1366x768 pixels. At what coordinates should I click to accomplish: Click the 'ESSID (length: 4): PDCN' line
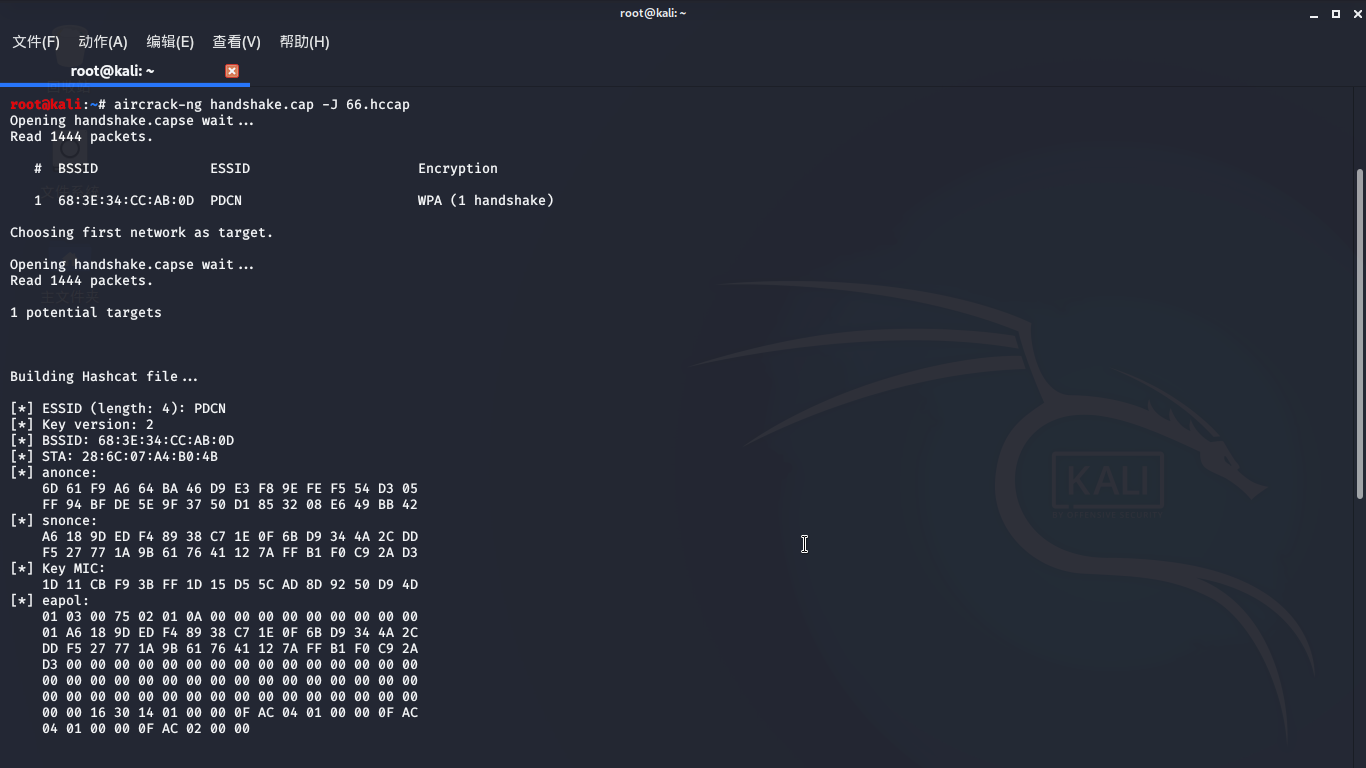point(118,408)
